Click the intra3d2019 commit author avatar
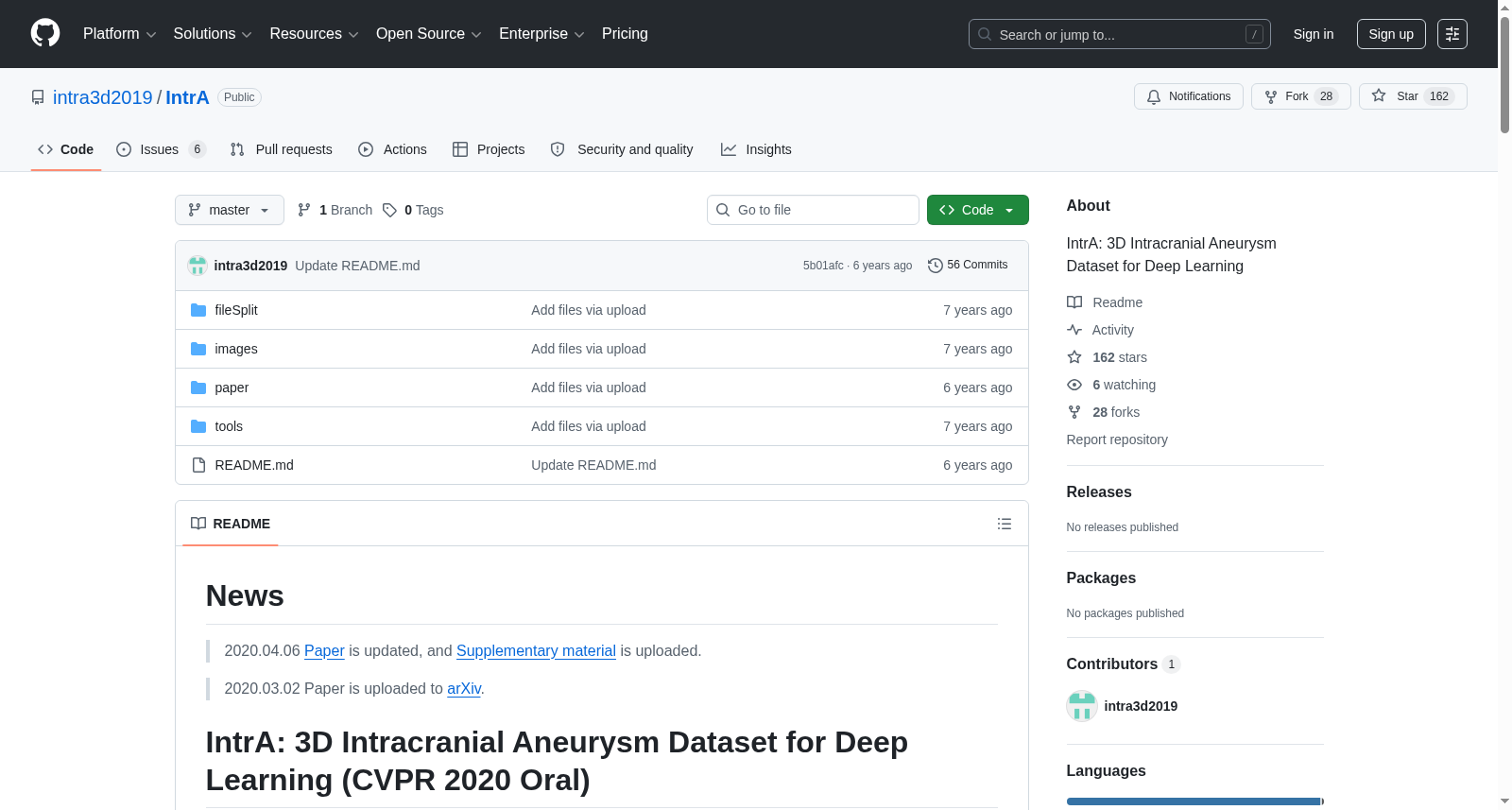 (198, 266)
